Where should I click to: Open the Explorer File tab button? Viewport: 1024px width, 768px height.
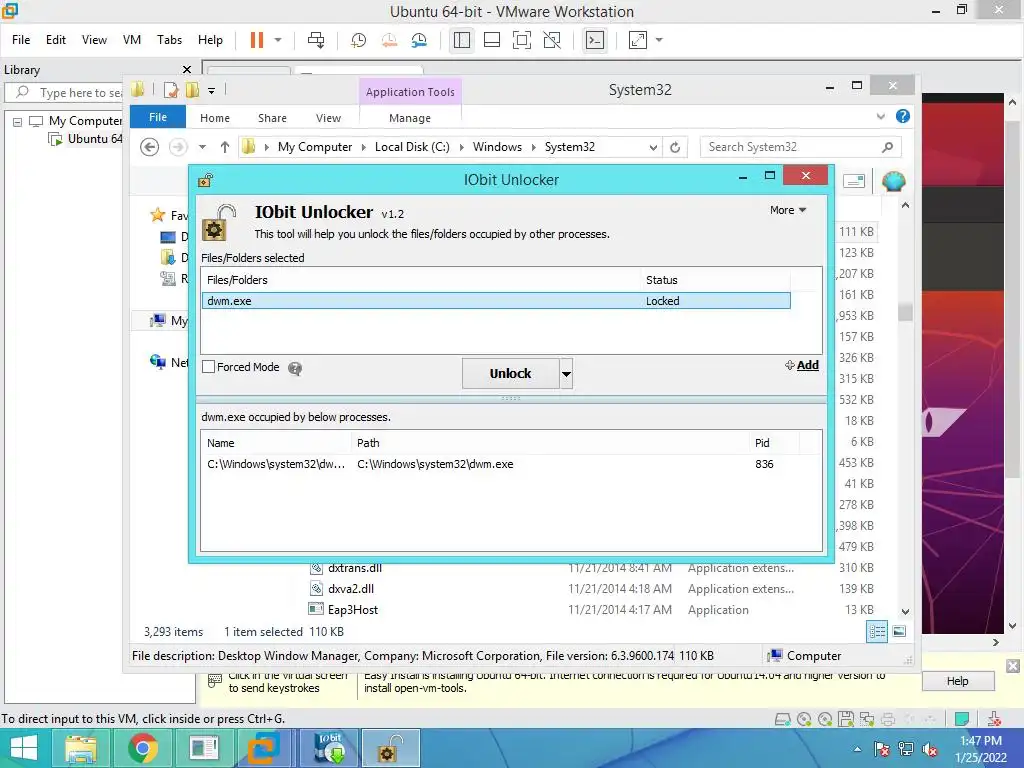(158, 118)
